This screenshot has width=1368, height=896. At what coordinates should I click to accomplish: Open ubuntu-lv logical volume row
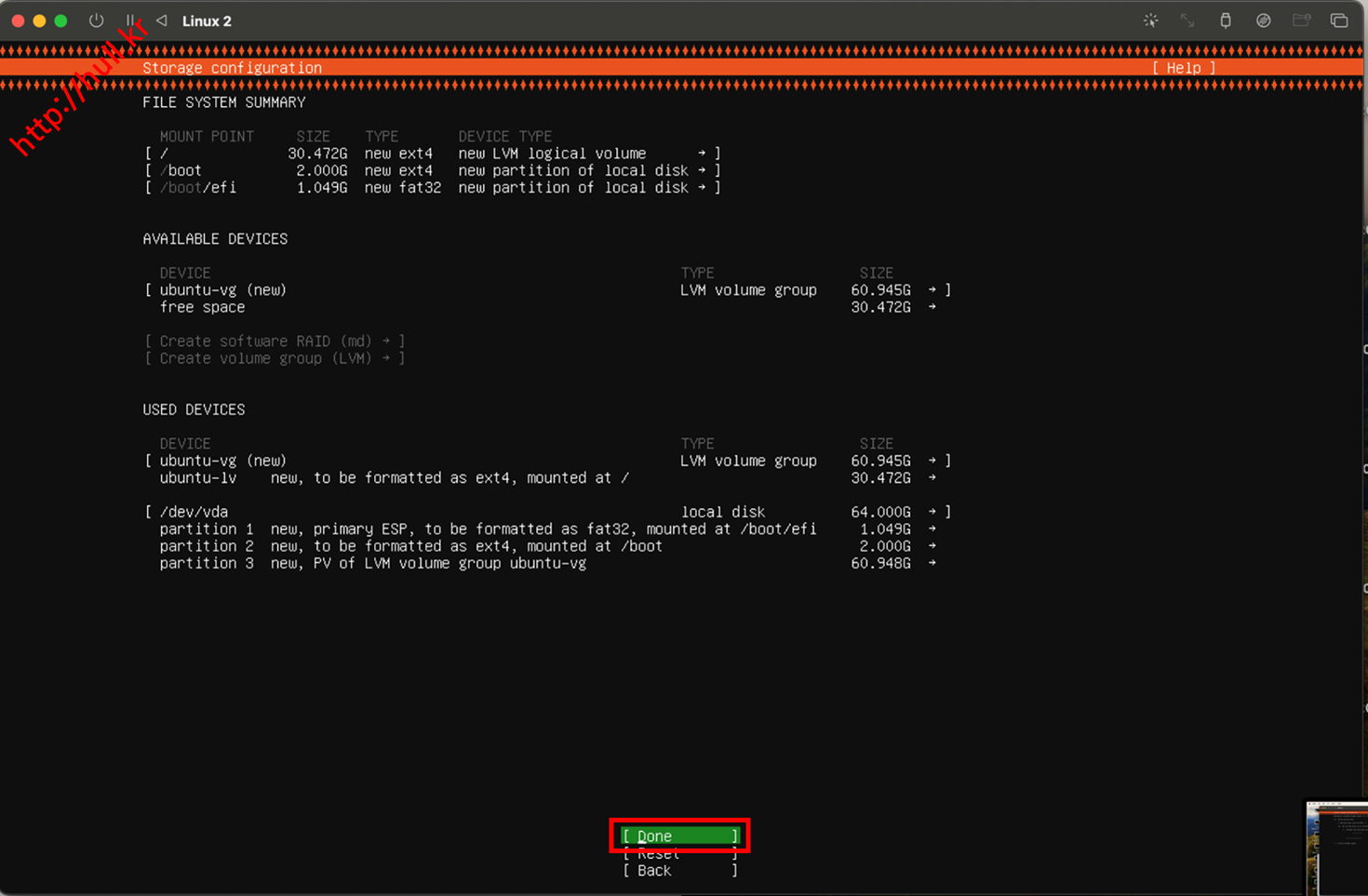tap(548, 477)
